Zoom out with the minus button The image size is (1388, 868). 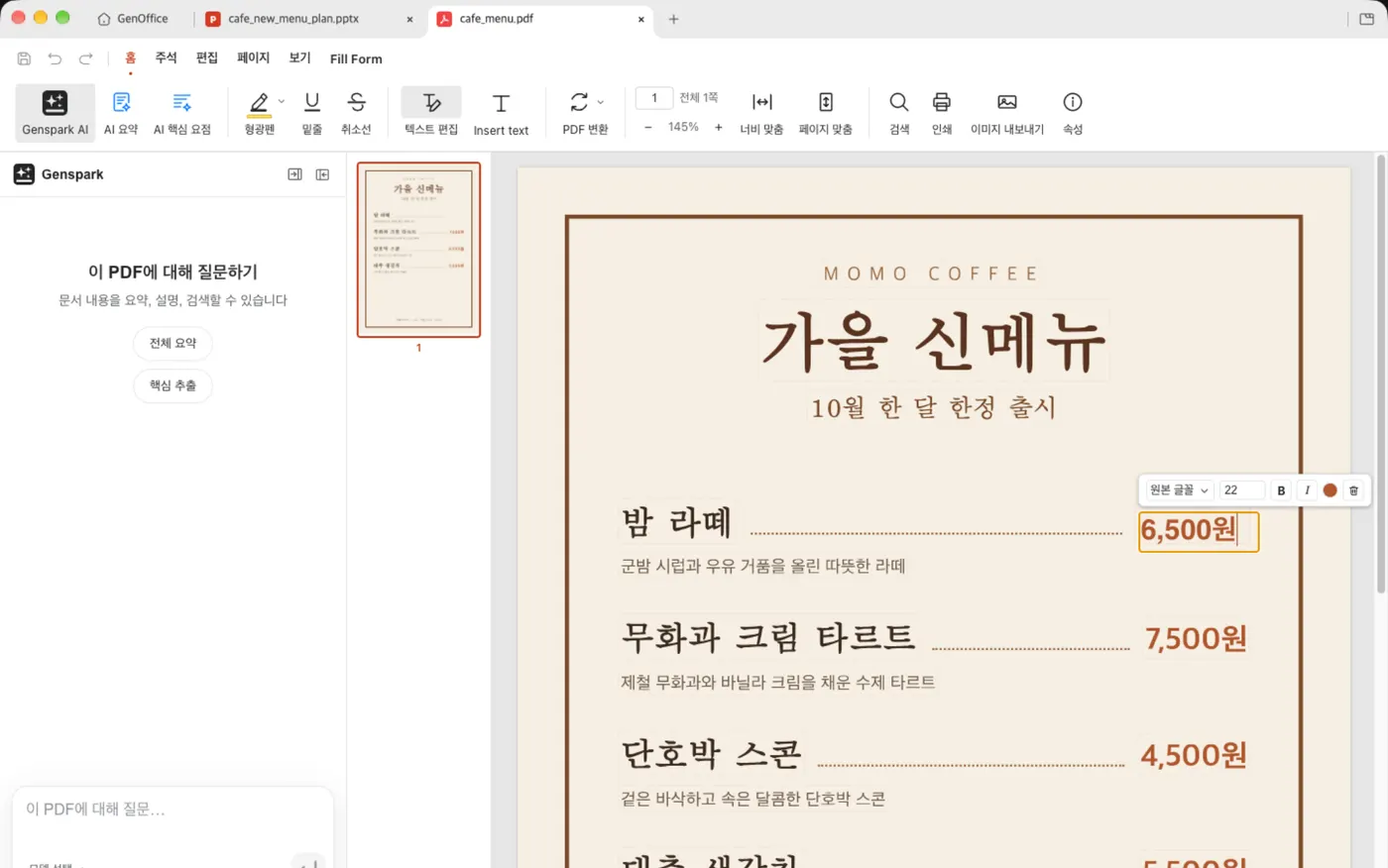click(647, 128)
